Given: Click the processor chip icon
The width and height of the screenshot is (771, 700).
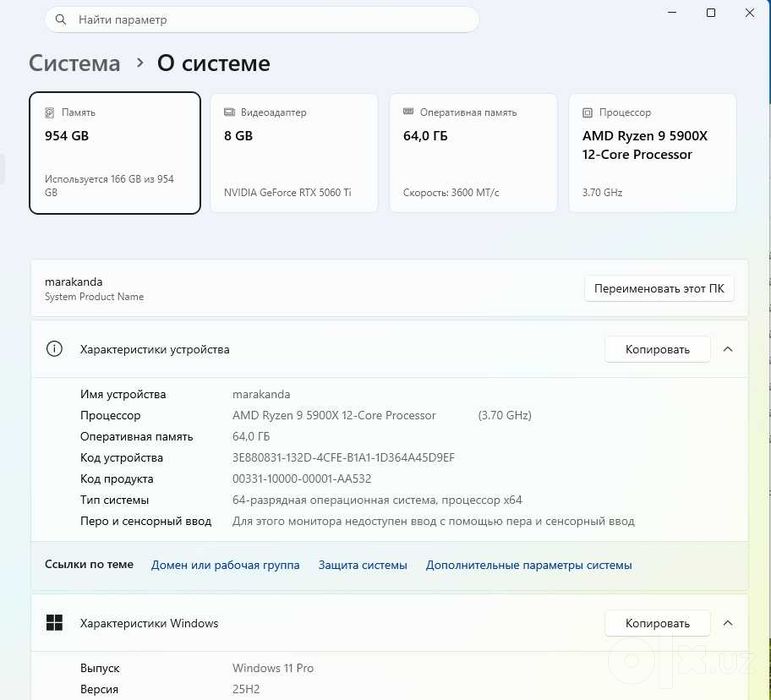Looking at the screenshot, I should (x=587, y=113).
